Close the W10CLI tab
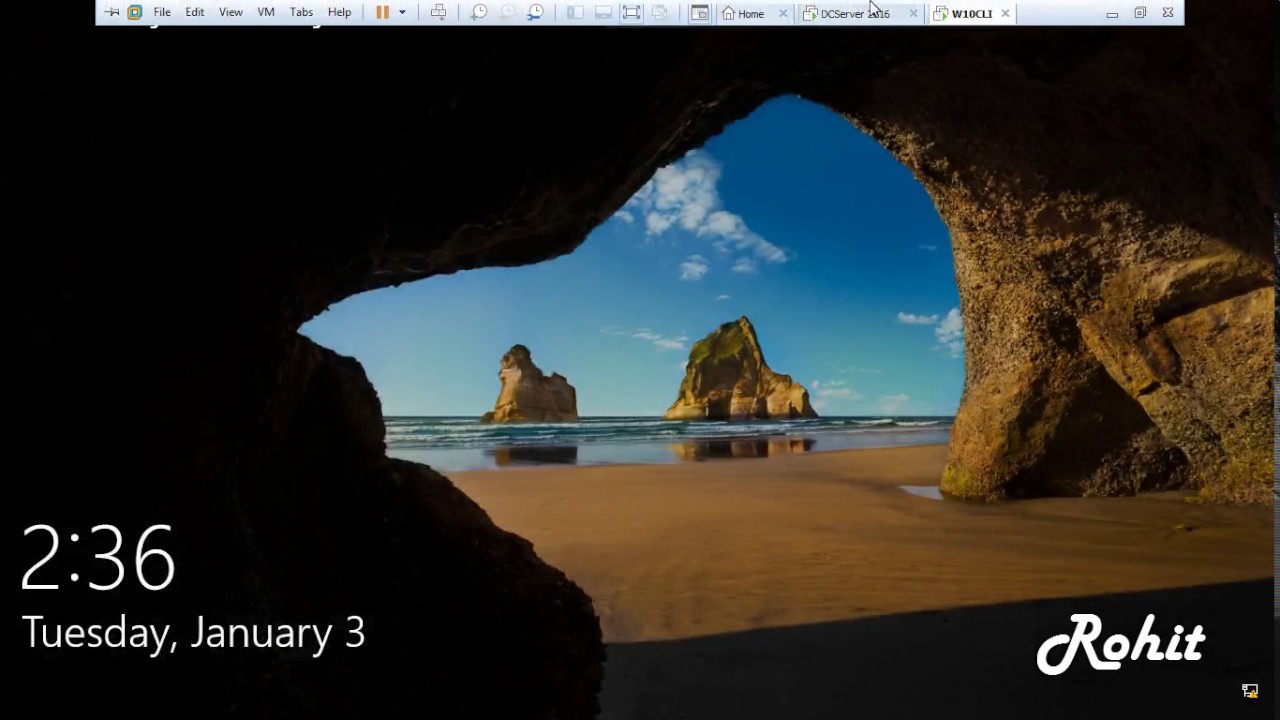Viewport: 1280px width, 720px height. click(1005, 13)
